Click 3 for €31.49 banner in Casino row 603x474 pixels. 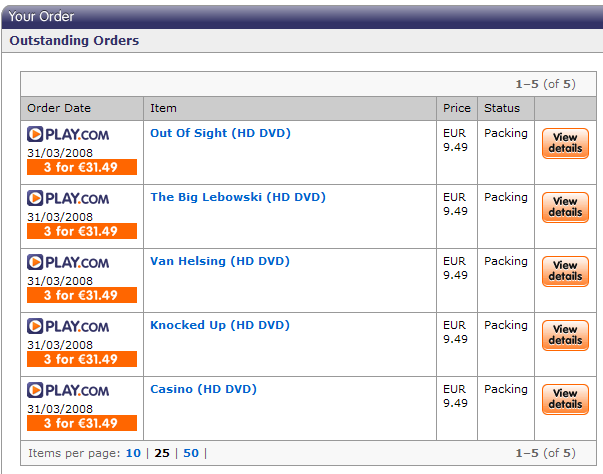pos(82,423)
